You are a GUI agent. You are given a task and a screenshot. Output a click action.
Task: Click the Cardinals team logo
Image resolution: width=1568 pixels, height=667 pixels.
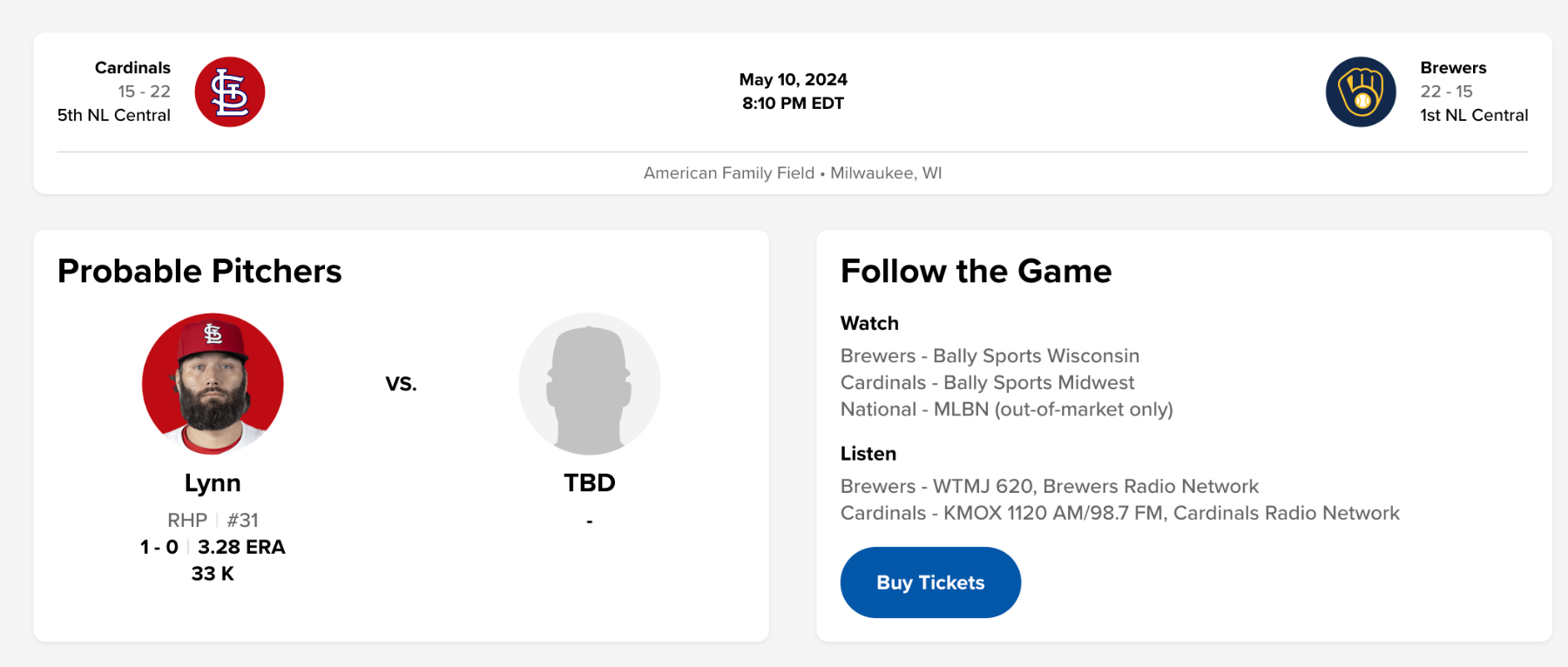tap(230, 92)
